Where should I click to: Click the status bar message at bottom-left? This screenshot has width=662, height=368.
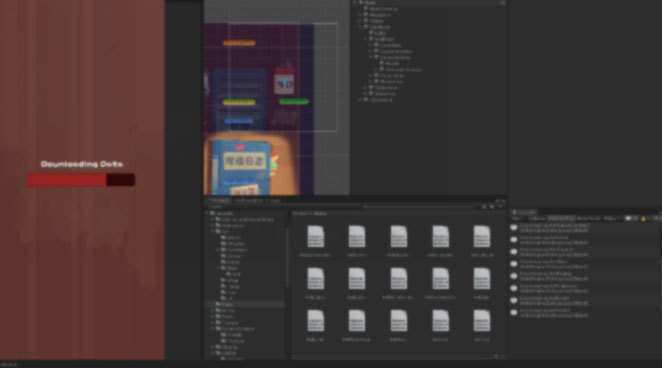click(x=9, y=364)
